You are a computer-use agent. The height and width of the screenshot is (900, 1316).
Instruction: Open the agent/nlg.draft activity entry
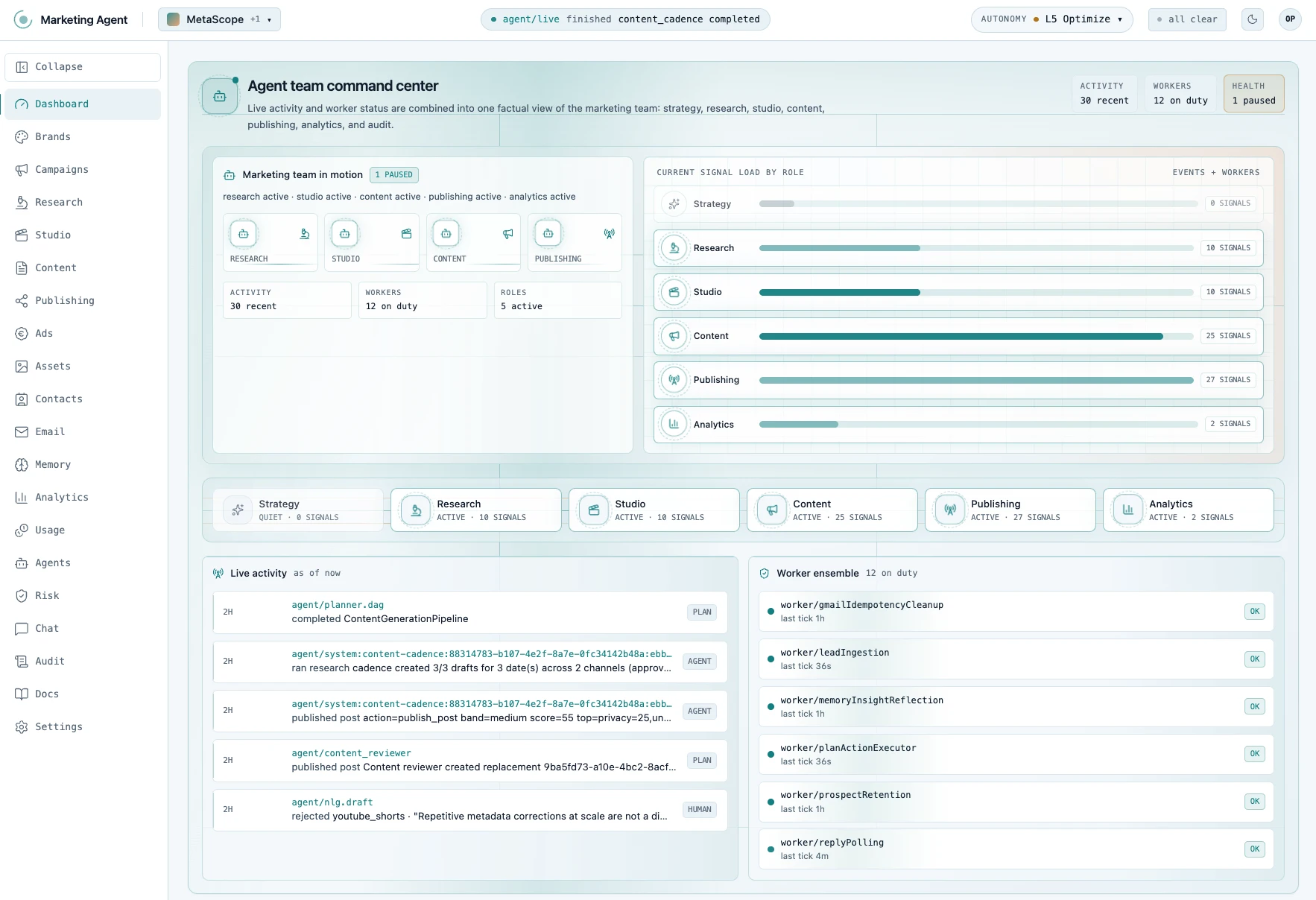tap(470, 810)
